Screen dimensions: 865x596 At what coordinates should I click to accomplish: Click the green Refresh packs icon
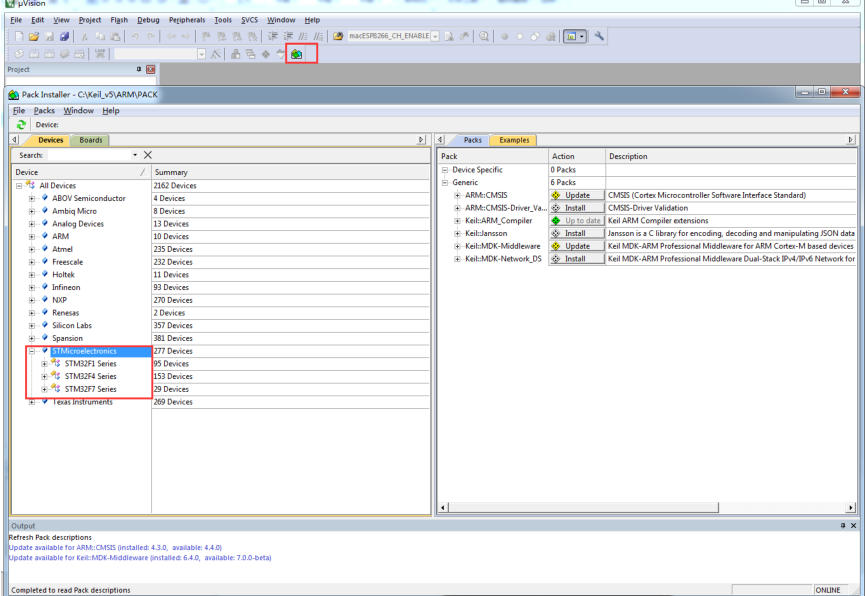[x=21, y=125]
